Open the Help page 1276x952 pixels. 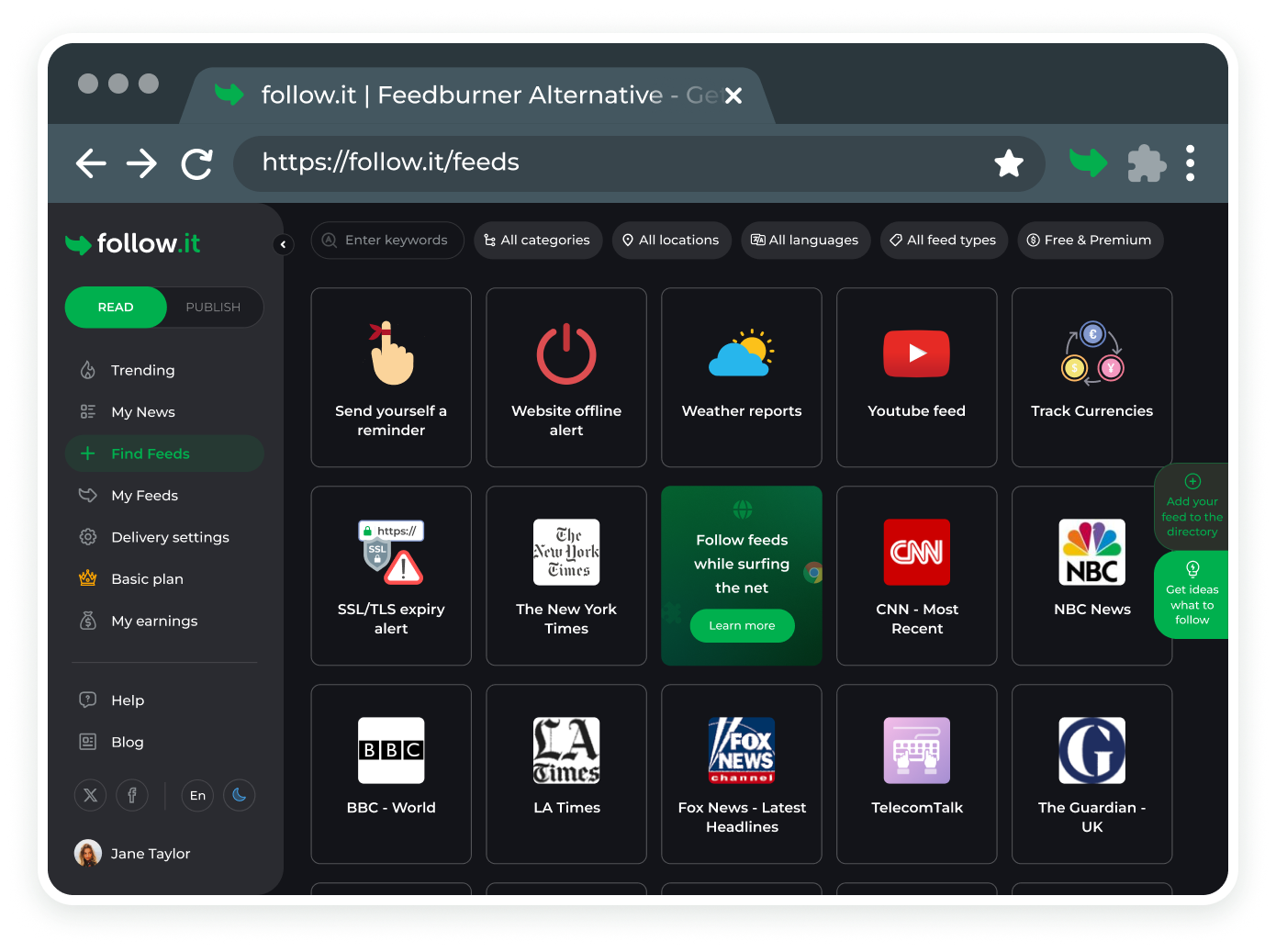pyautogui.click(x=164, y=700)
